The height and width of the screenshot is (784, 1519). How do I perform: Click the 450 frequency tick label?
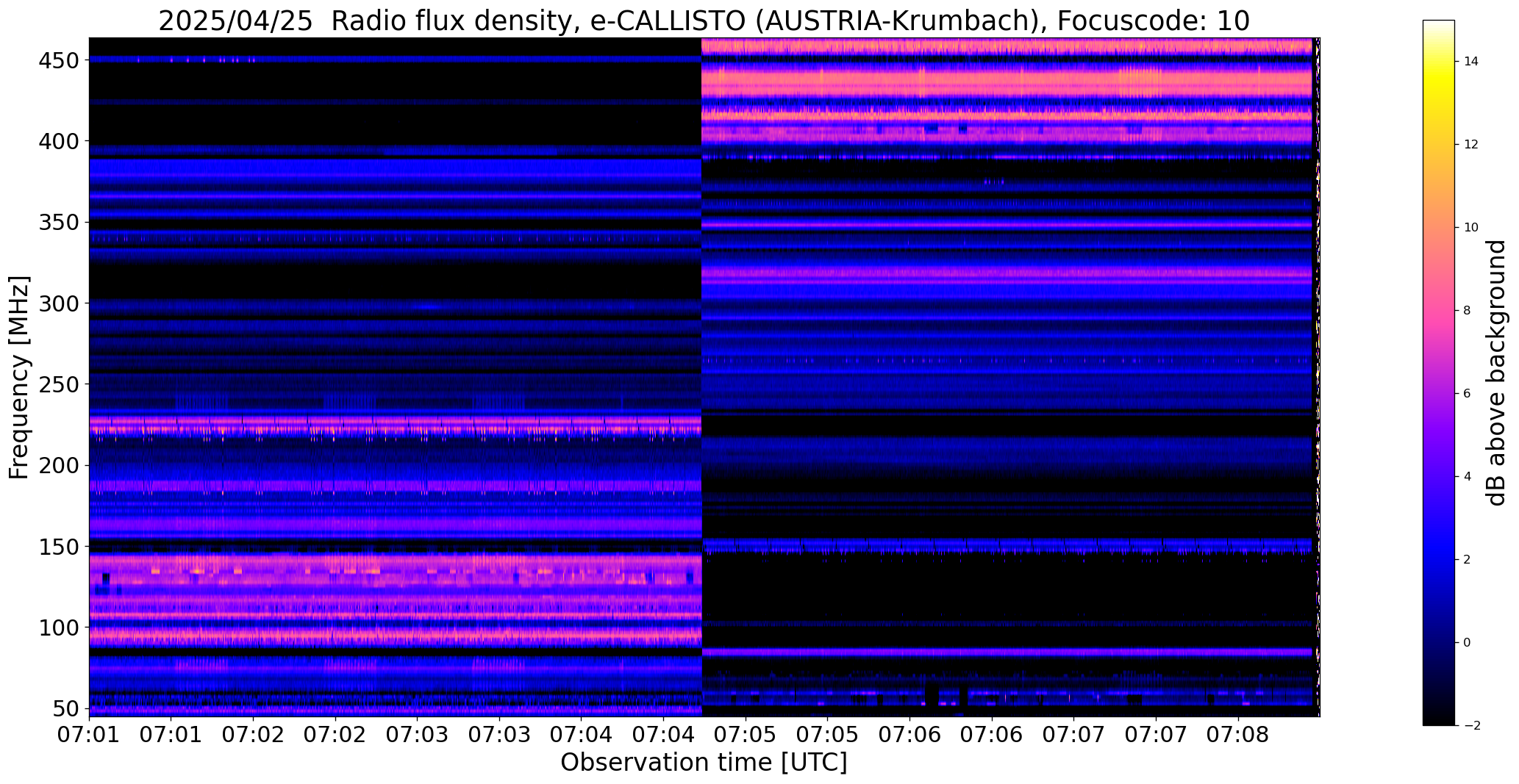(x=59, y=60)
